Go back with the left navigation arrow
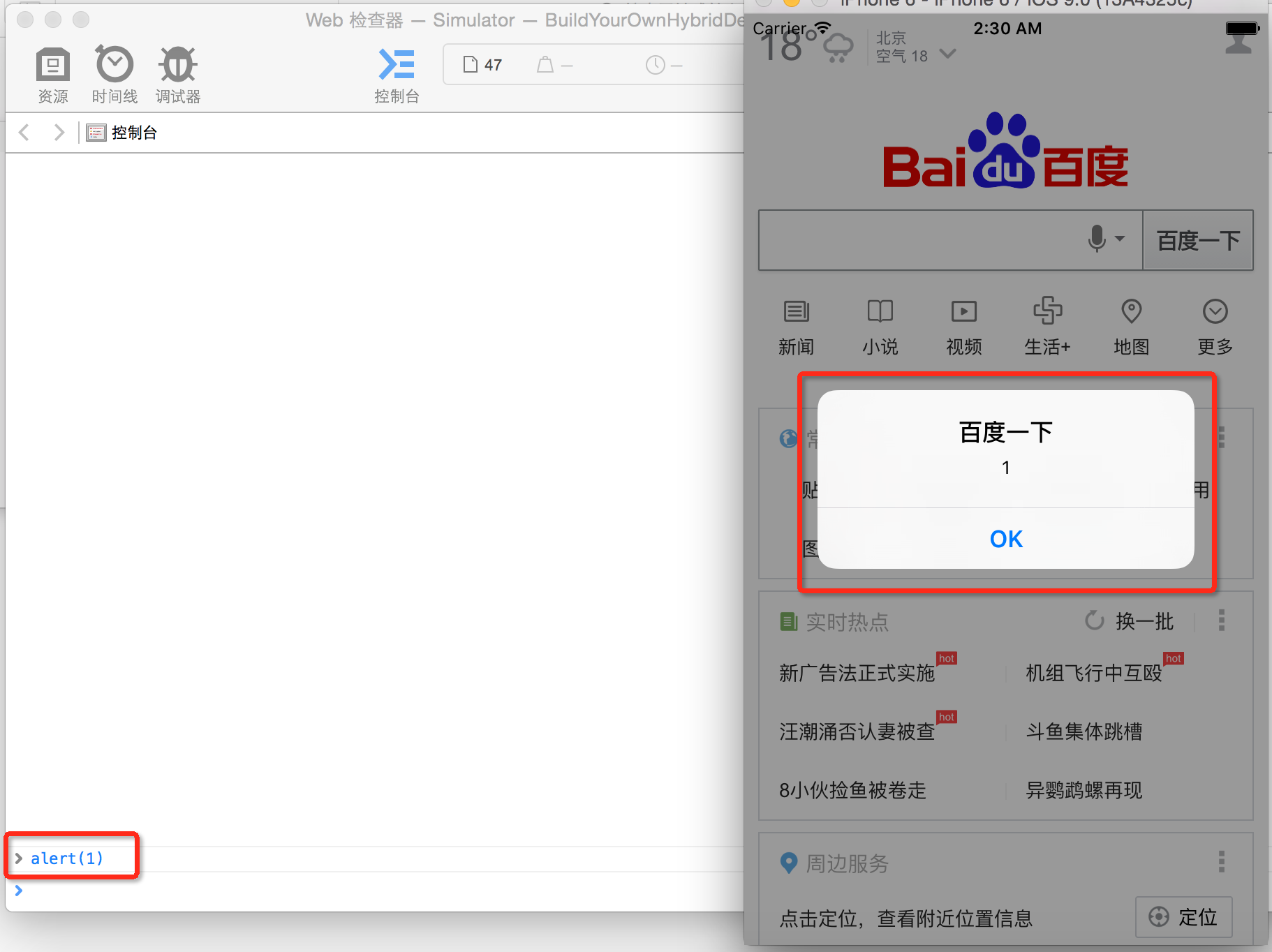This screenshot has width=1272, height=952. (24, 132)
